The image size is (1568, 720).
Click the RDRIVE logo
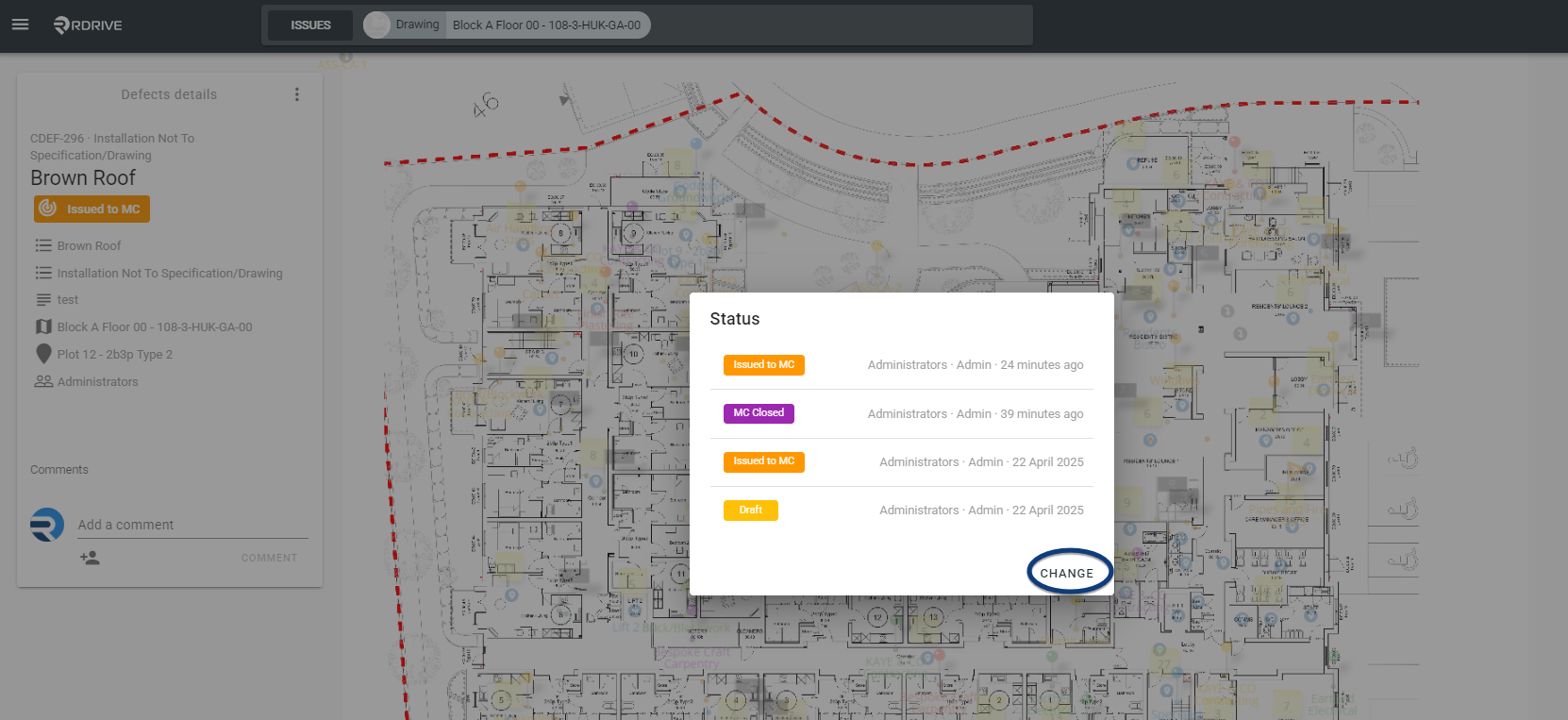pyautogui.click(x=88, y=25)
